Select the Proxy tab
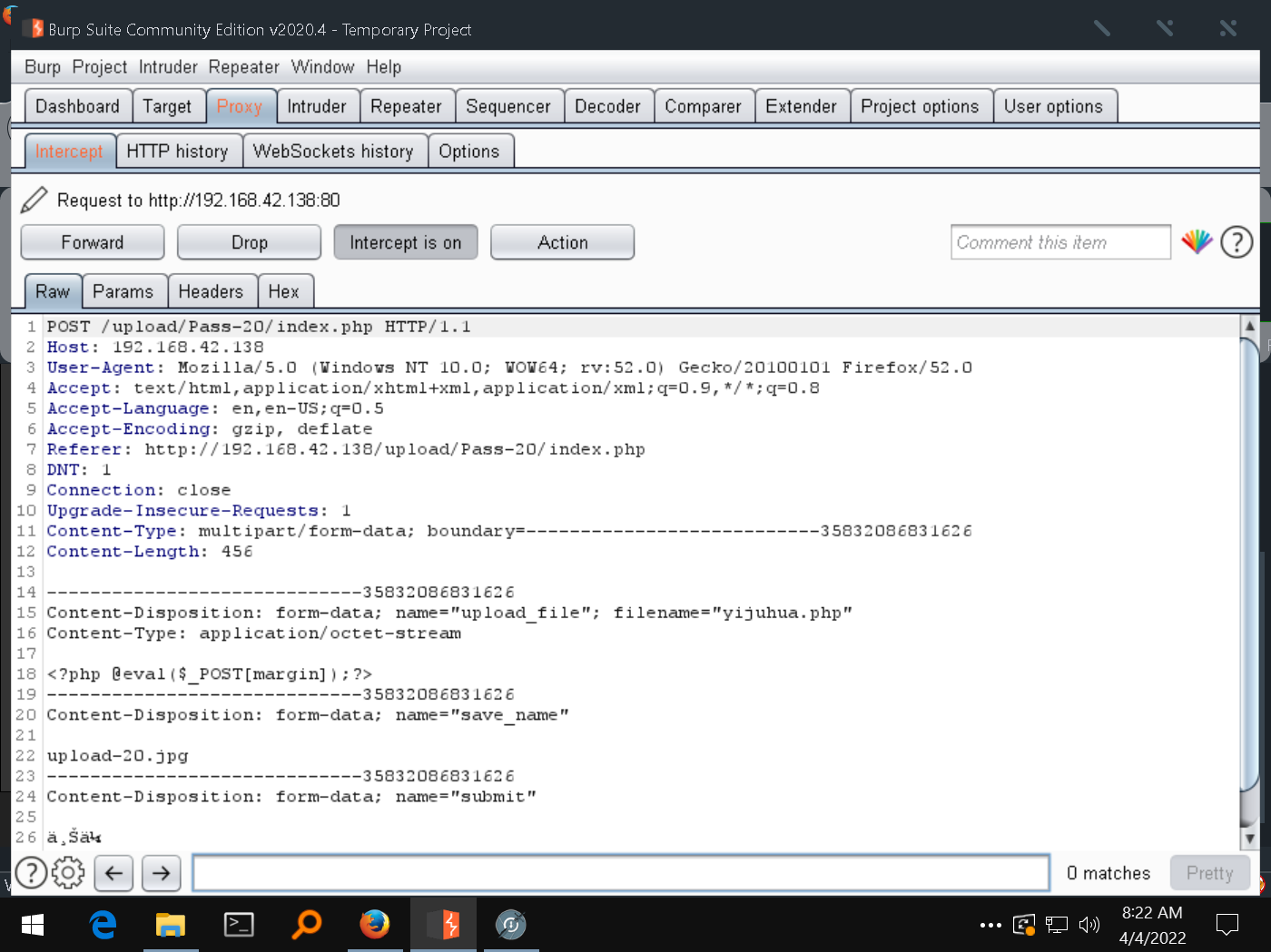Viewport: 1271px width, 952px height. pyautogui.click(x=240, y=106)
